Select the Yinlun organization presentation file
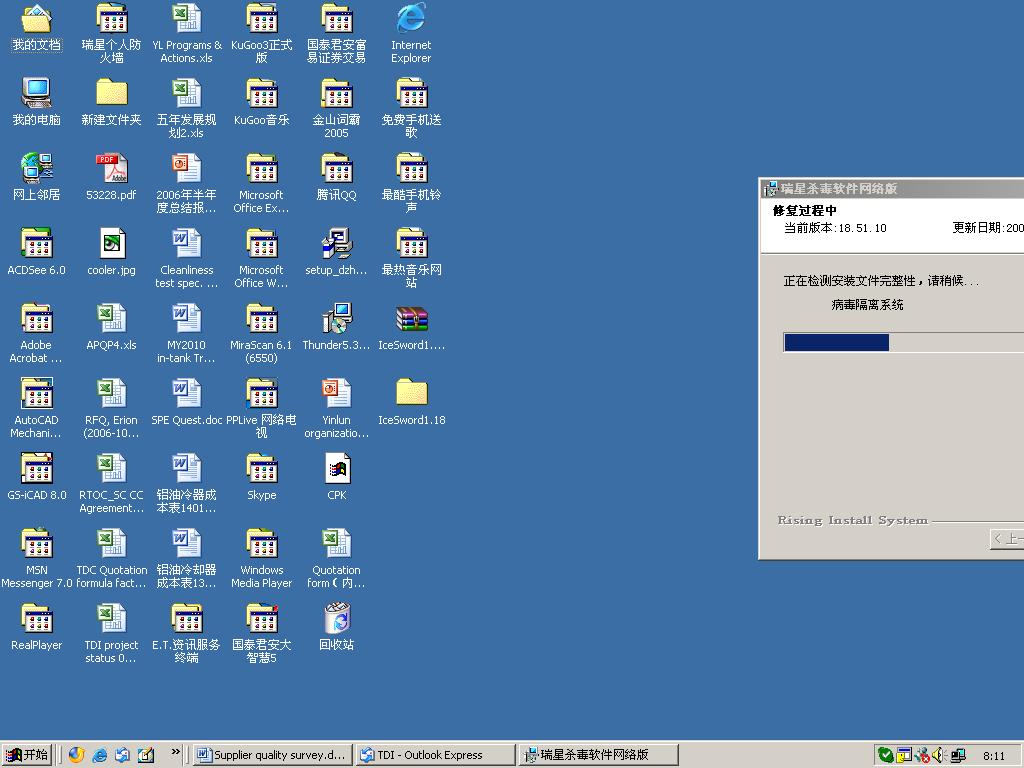Image resolution: width=1024 pixels, height=768 pixels. point(336,408)
